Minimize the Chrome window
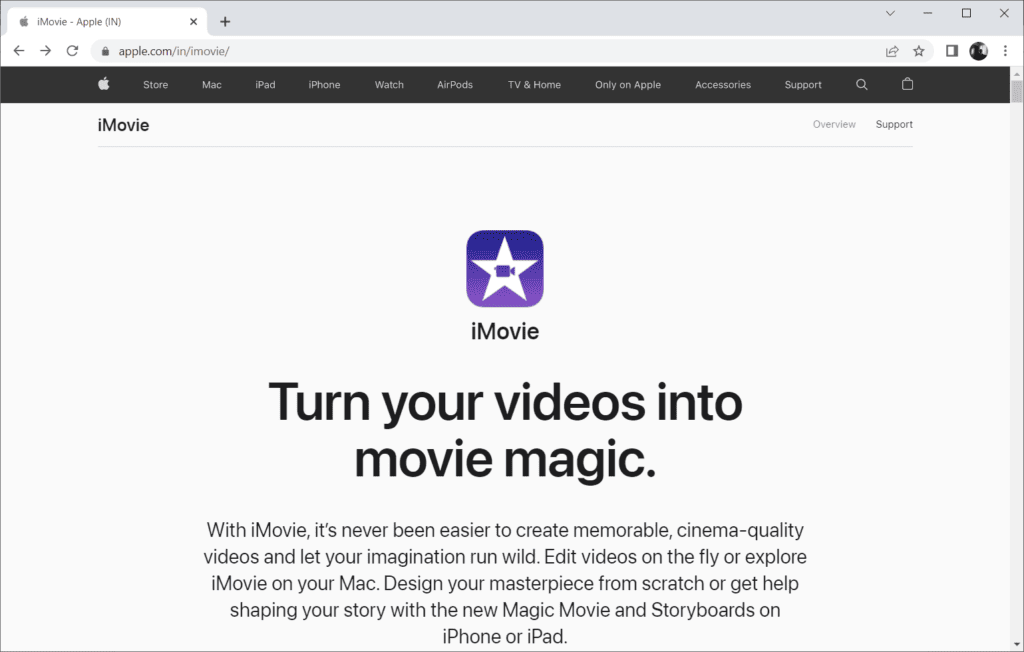This screenshot has width=1024, height=652. pos(927,13)
